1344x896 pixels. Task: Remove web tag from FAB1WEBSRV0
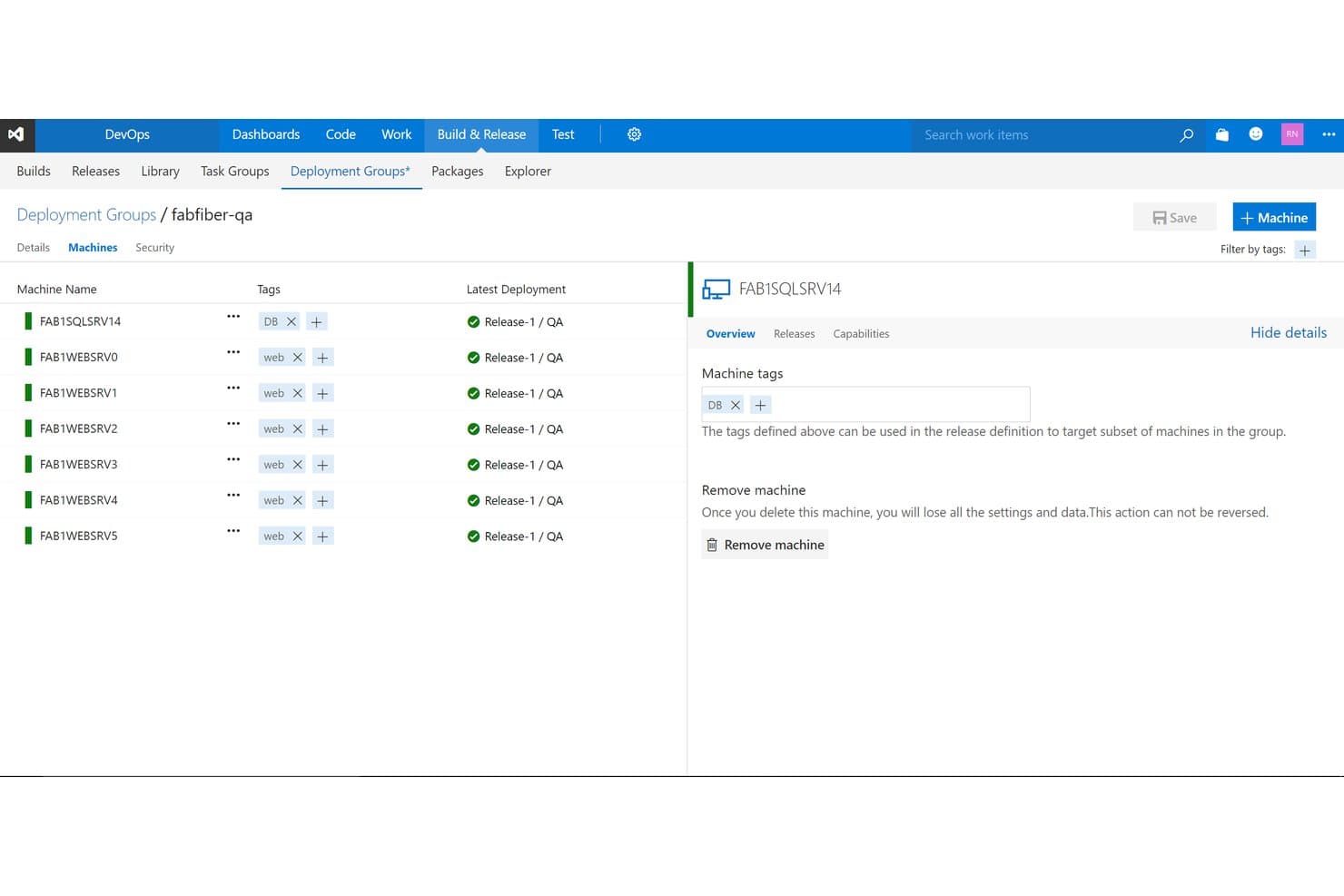(x=297, y=358)
